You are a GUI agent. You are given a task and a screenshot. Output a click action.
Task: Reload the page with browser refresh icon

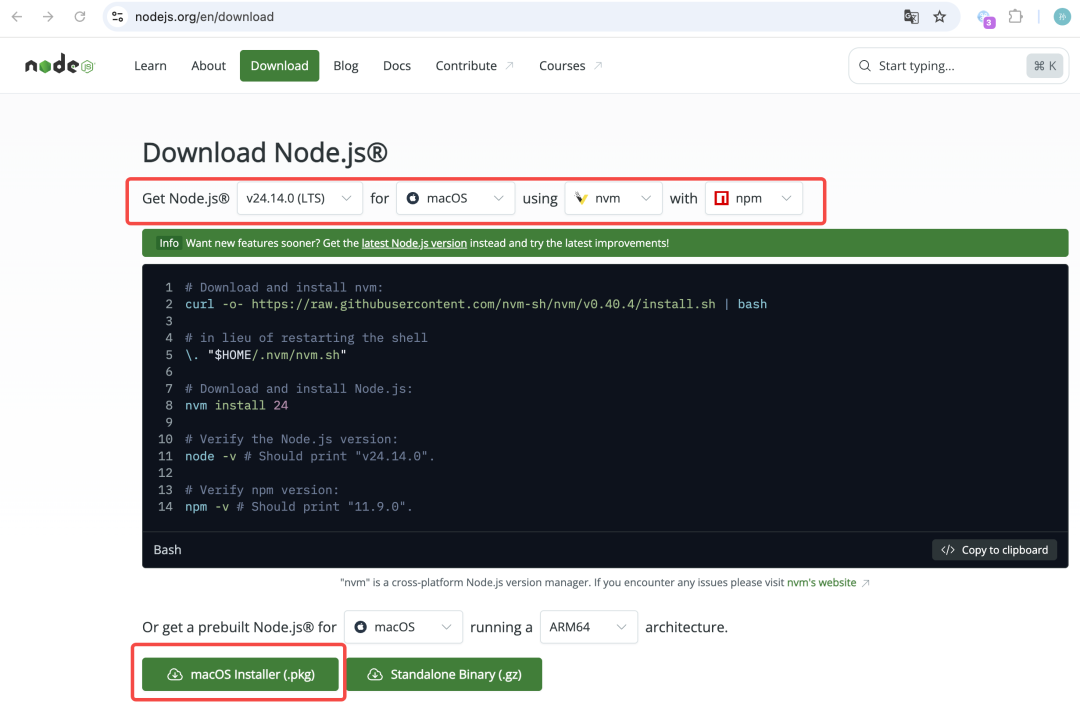pos(80,17)
